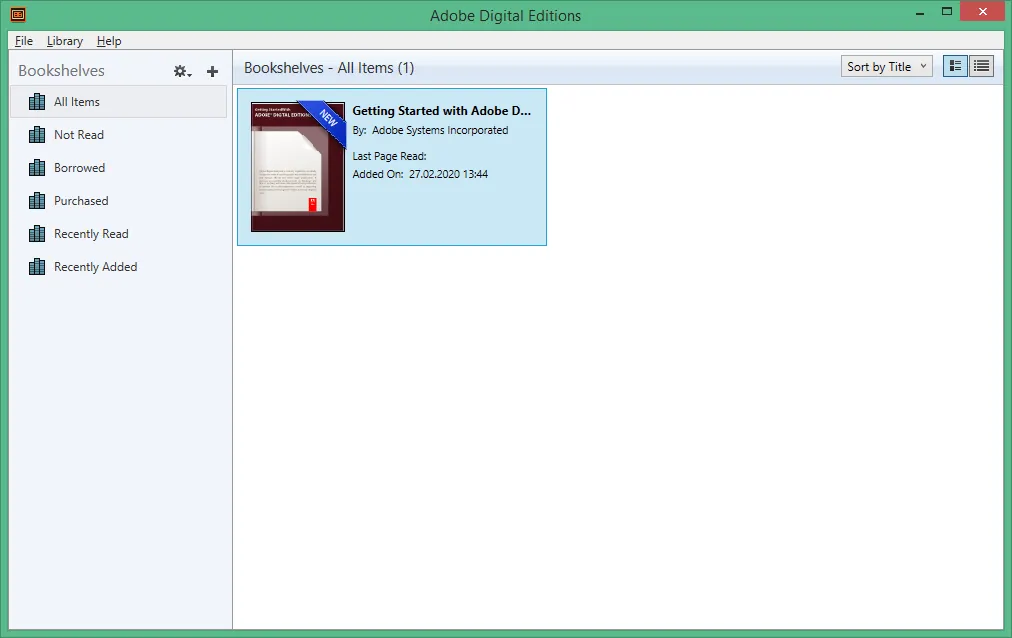
Task: Select the Not Read shelf label
Action: [79, 135]
